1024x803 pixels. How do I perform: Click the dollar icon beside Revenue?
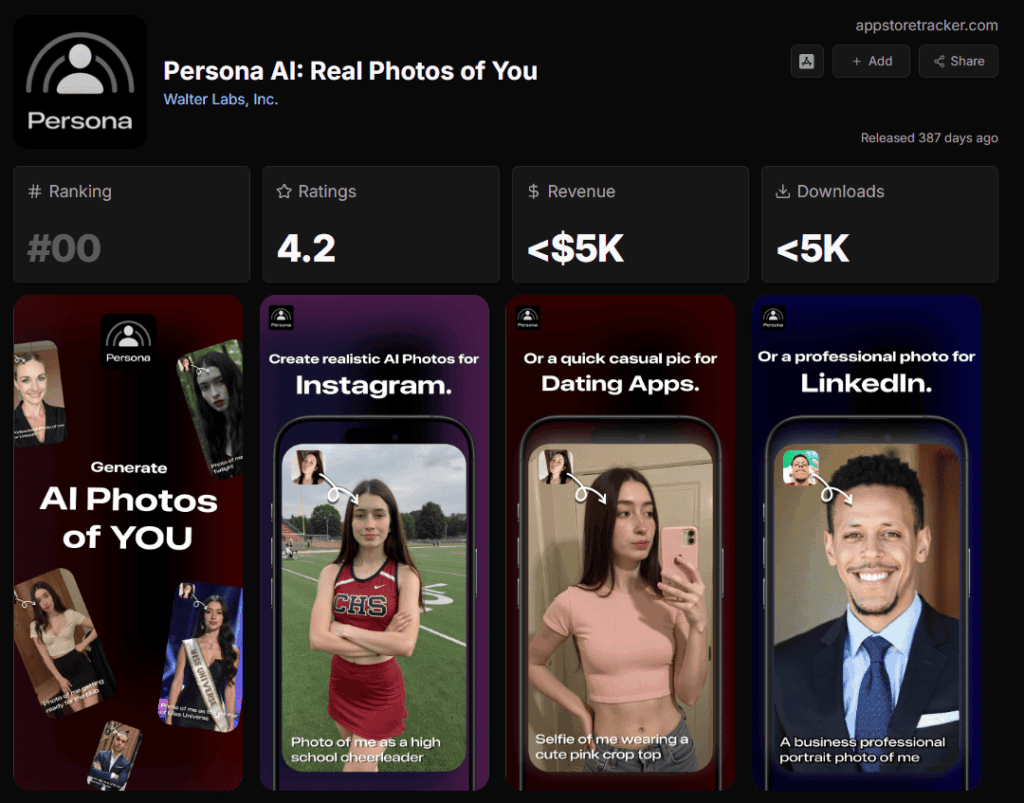(534, 191)
